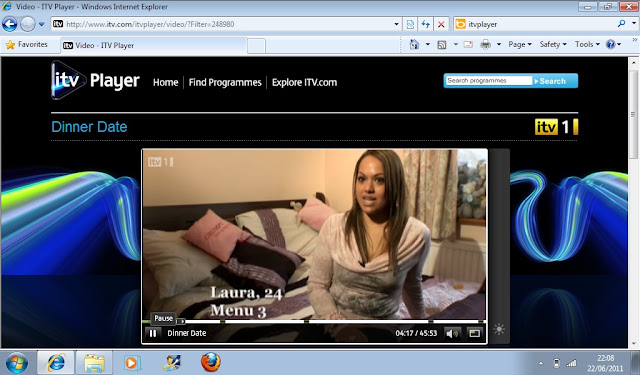This screenshot has width=640, height=375.
Task: Click the RSS feeds icon
Action: [442, 44]
